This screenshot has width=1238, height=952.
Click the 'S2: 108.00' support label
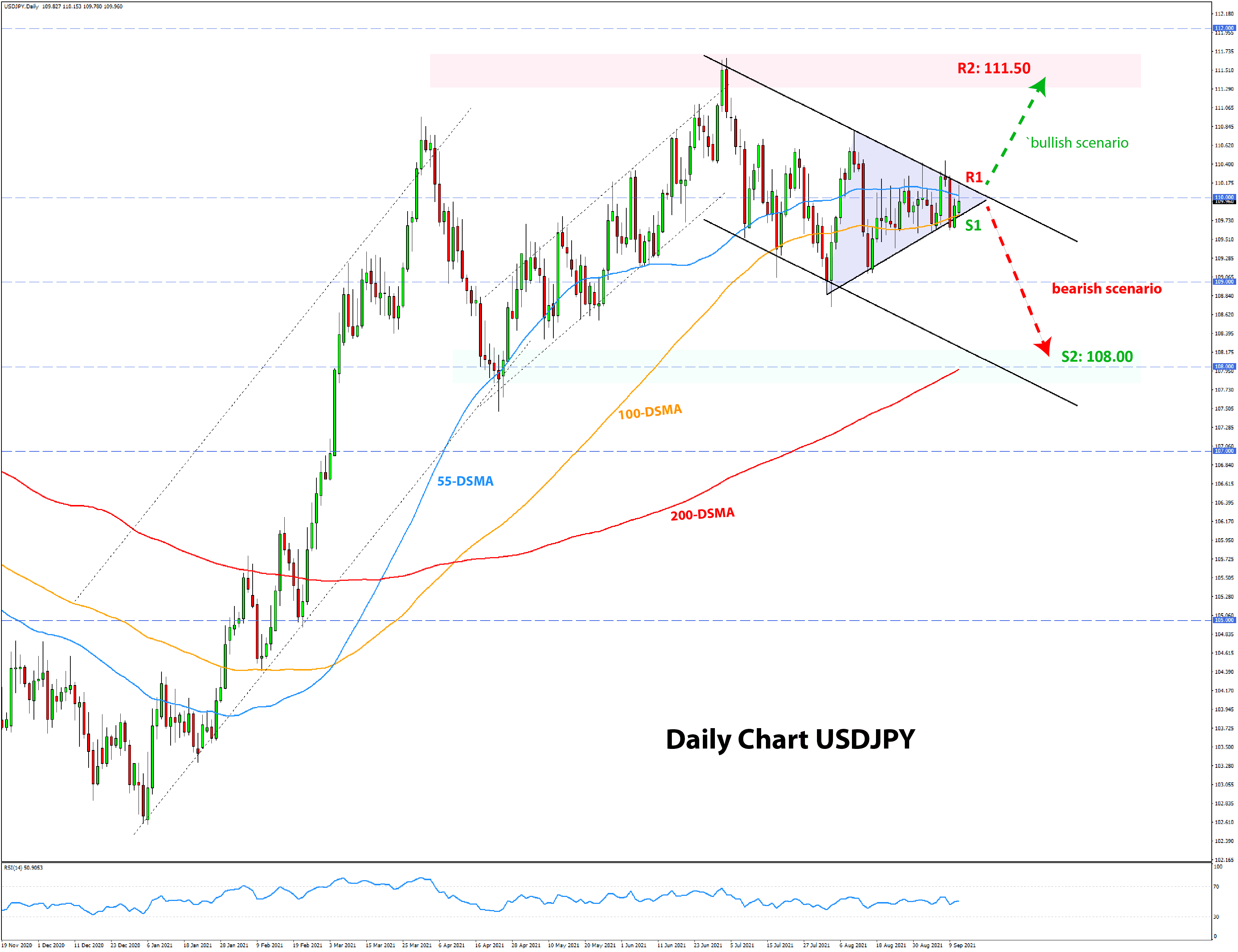click(x=1096, y=357)
